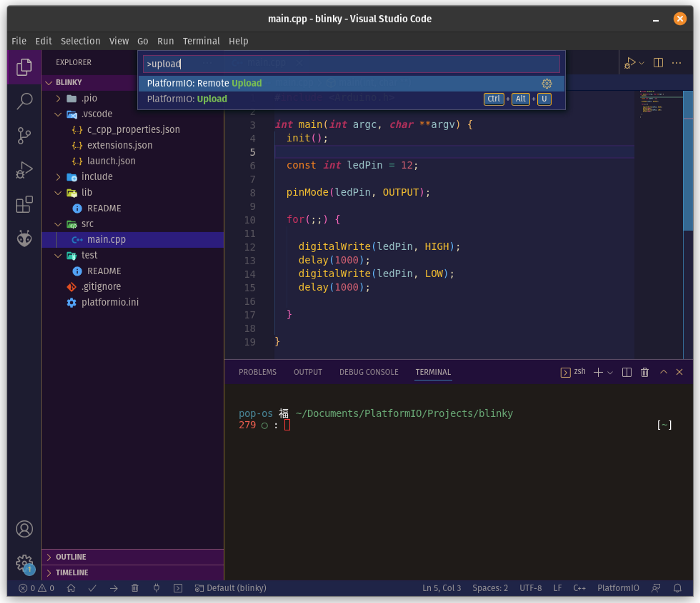Screen dimensions: 700x603
Task: Click the split editor icon
Action: tap(658, 62)
